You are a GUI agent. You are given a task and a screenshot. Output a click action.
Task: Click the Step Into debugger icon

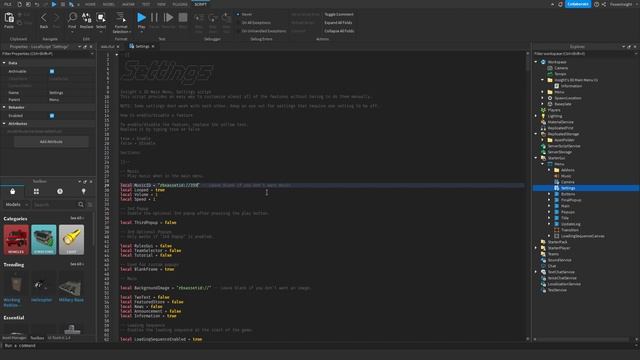tap(199, 18)
